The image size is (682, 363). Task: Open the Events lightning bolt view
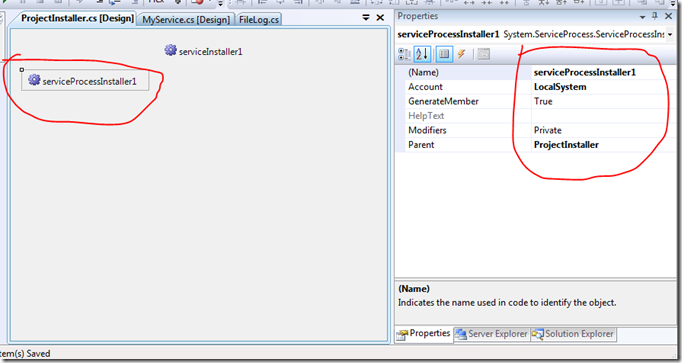(x=462, y=54)
